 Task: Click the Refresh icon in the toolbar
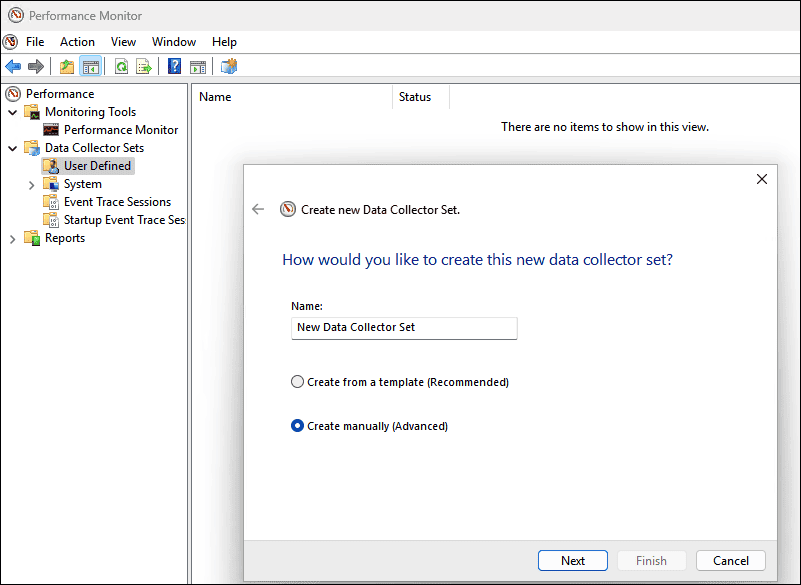pyautogui.click(x=121, y=66)
